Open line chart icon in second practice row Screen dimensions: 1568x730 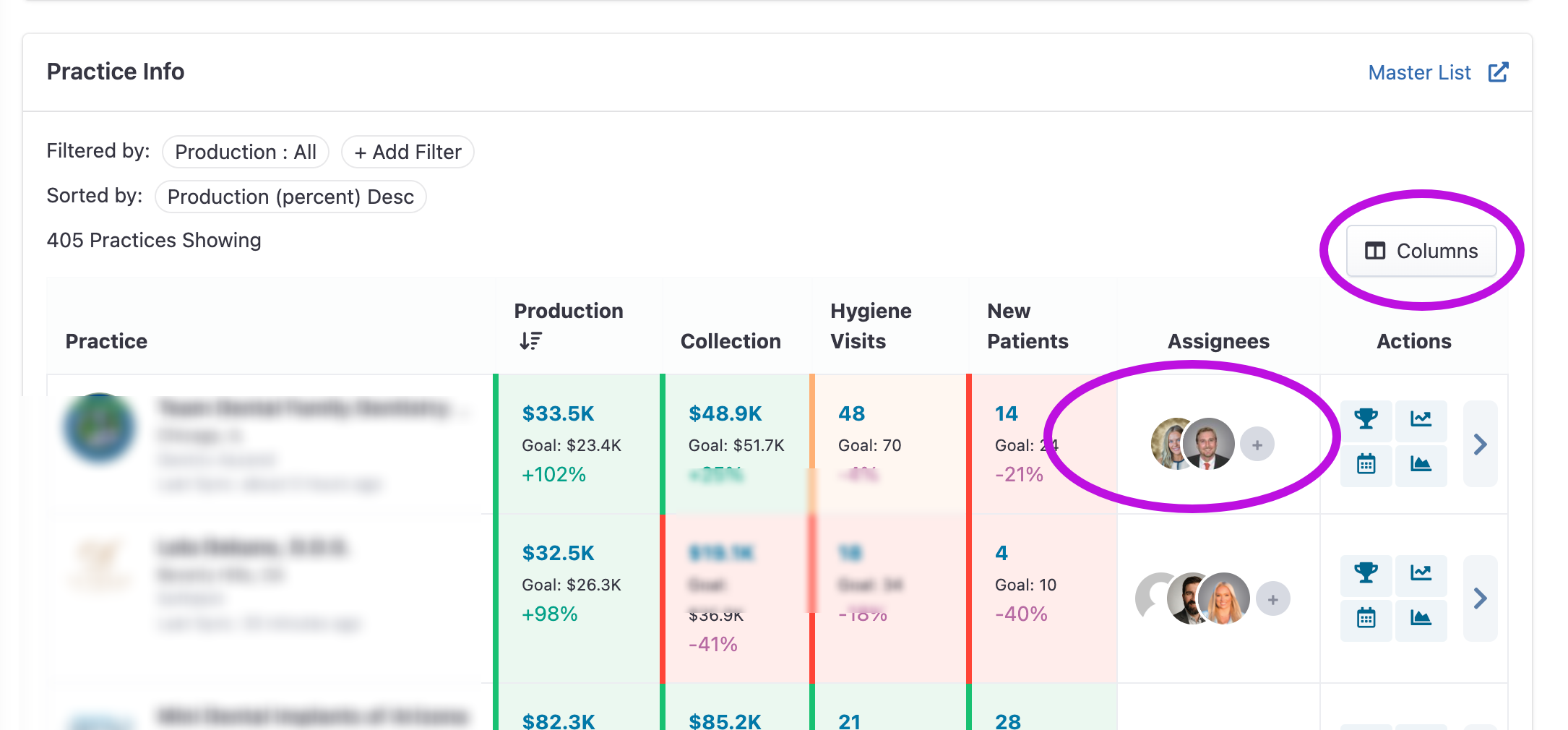click(1421, 575)
